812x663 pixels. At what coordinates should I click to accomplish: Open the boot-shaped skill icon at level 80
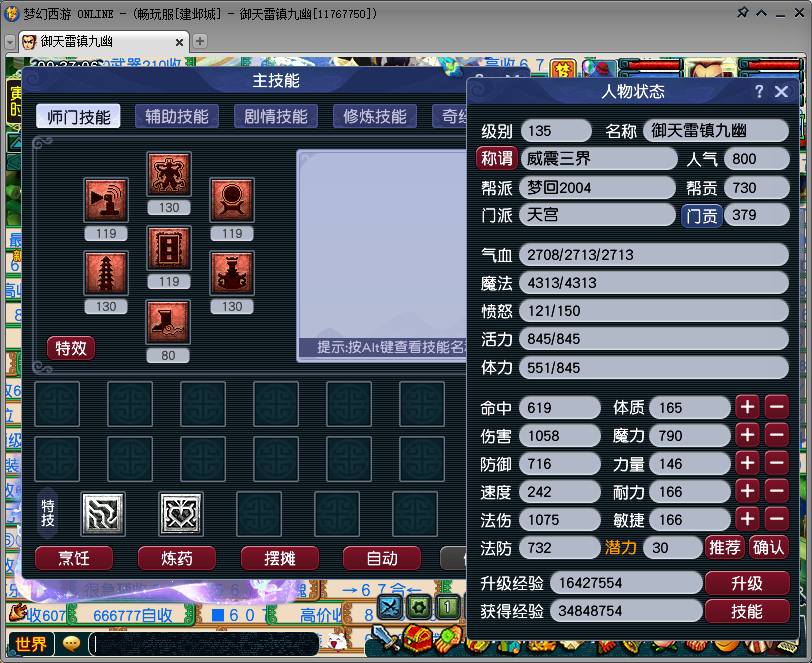(168, 325)
